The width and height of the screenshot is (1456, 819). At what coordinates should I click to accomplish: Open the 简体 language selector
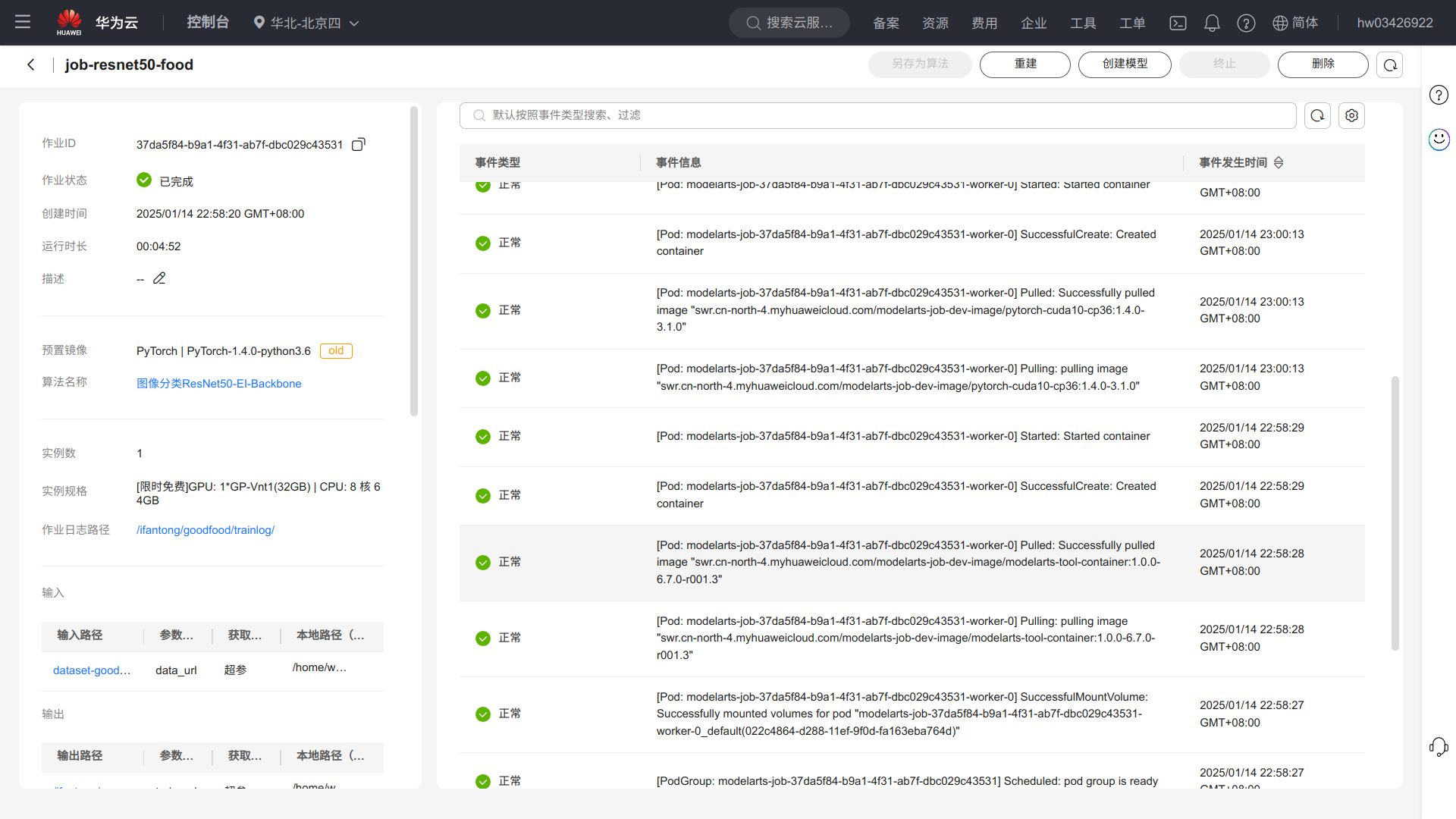(x=1295, y=23)
